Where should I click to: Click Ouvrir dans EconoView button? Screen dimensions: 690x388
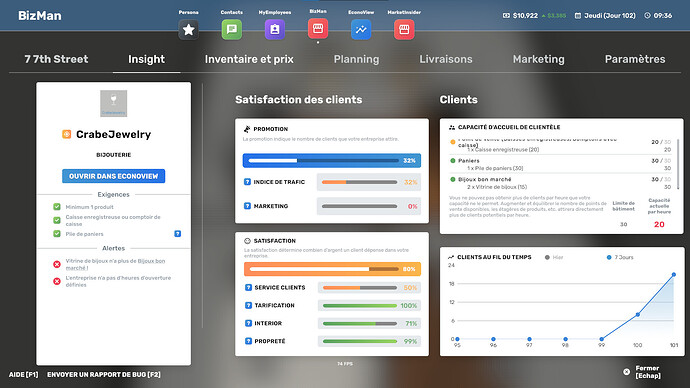pos(114,176)
